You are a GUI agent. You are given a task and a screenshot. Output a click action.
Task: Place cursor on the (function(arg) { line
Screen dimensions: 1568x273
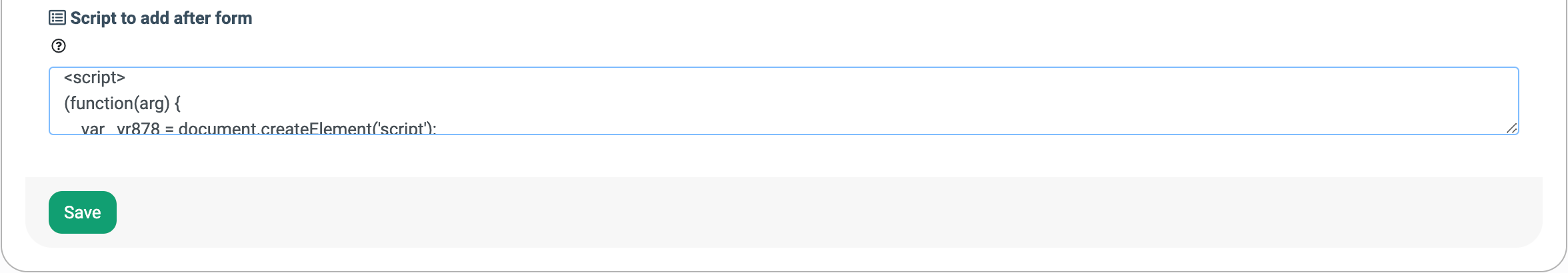pos(123,103)
